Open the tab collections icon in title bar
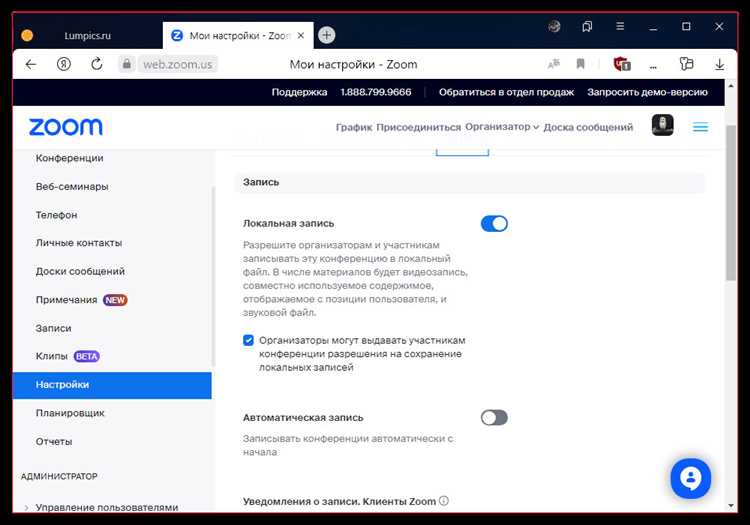Screen dimensions: 750x525 [x=587, y=26]
